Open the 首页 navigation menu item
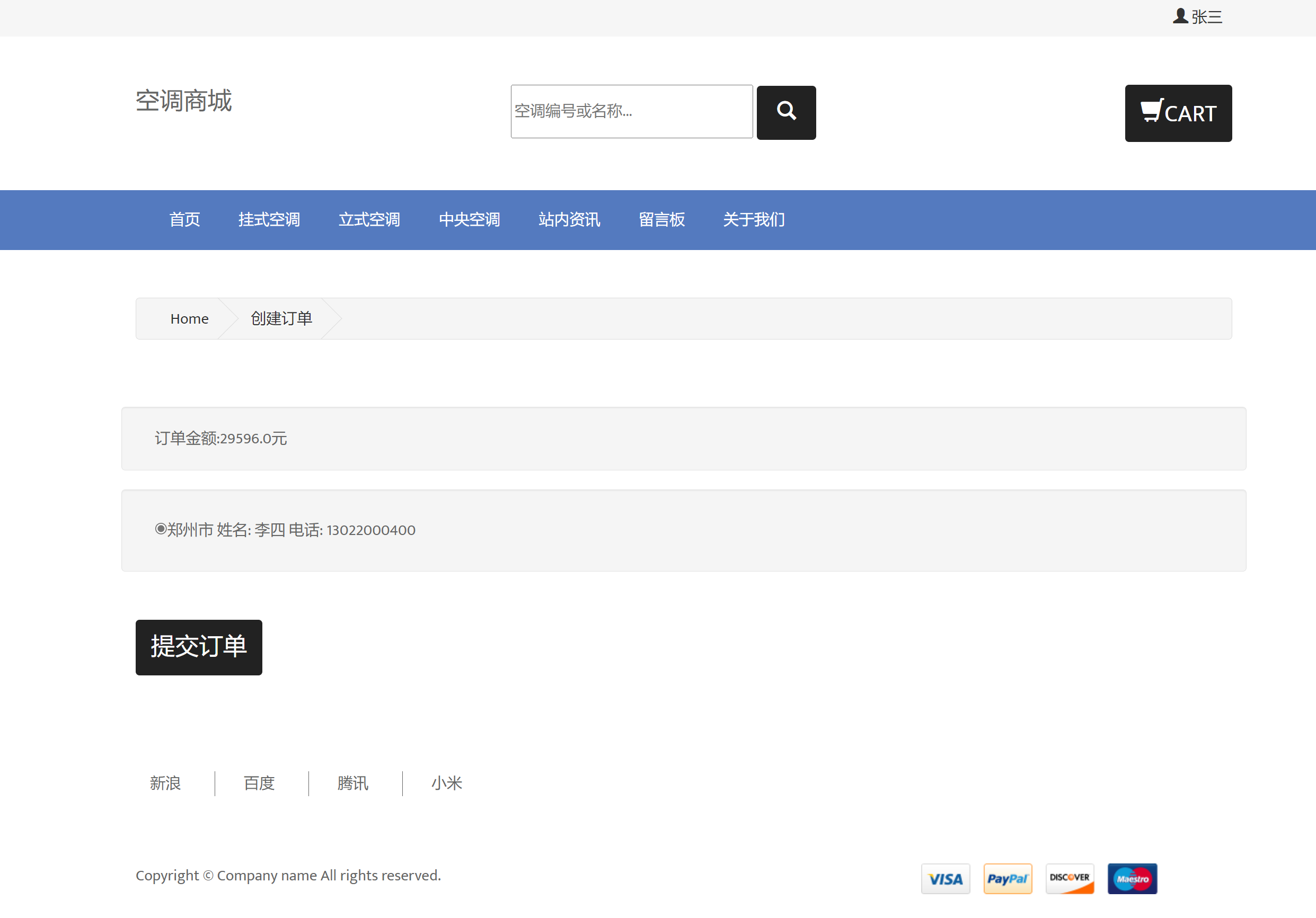The width and height of the screenshot is (1316, 918). point(184,219)
